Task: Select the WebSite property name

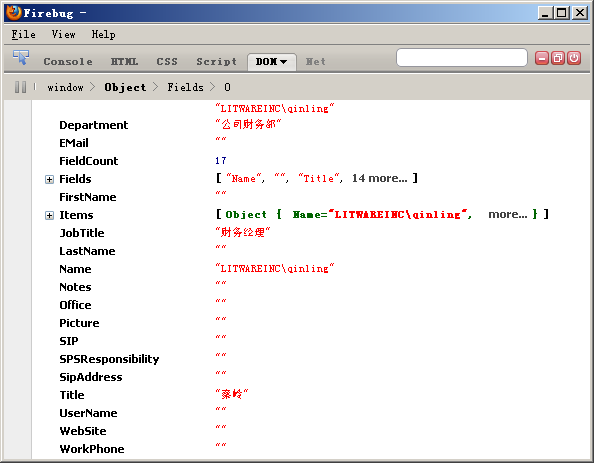Action: coord(83,431)
